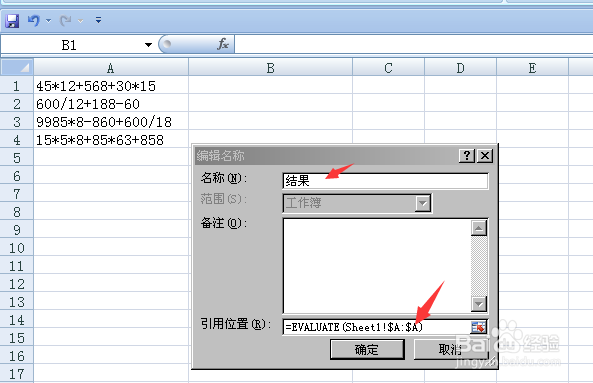Click inside the formula bar
The height and width of the screenshot is (383, 593).
[414, 44]
